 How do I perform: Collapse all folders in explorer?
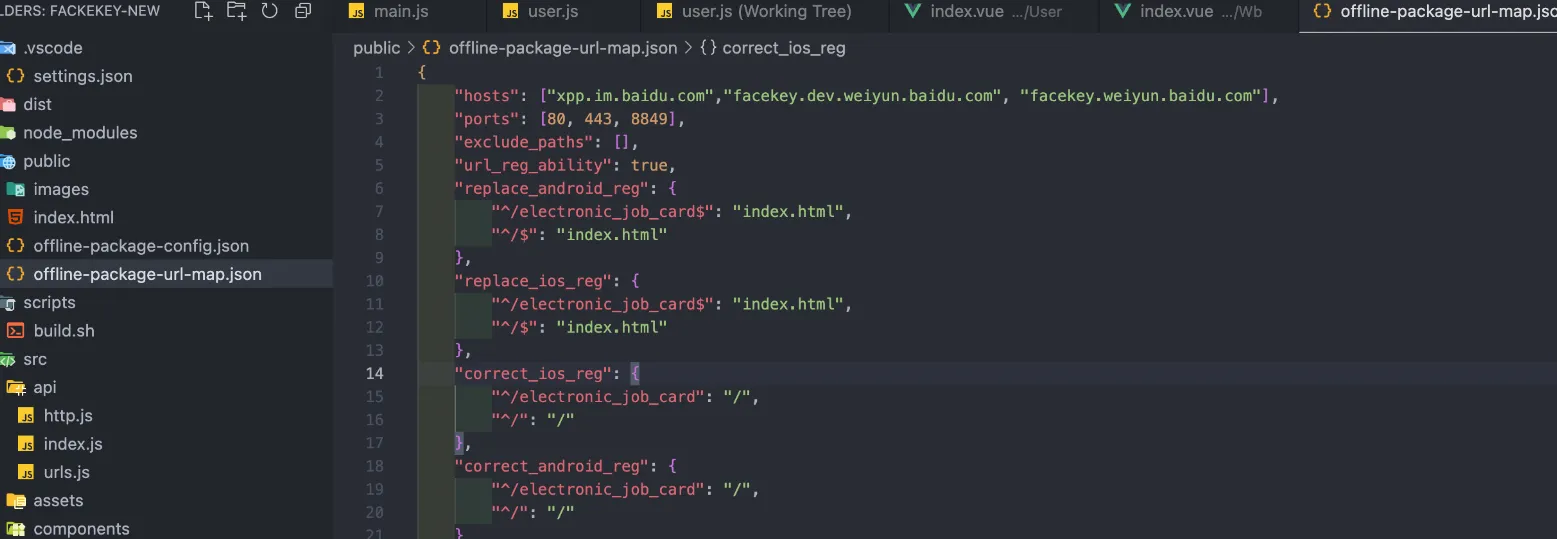pos(303,12)
